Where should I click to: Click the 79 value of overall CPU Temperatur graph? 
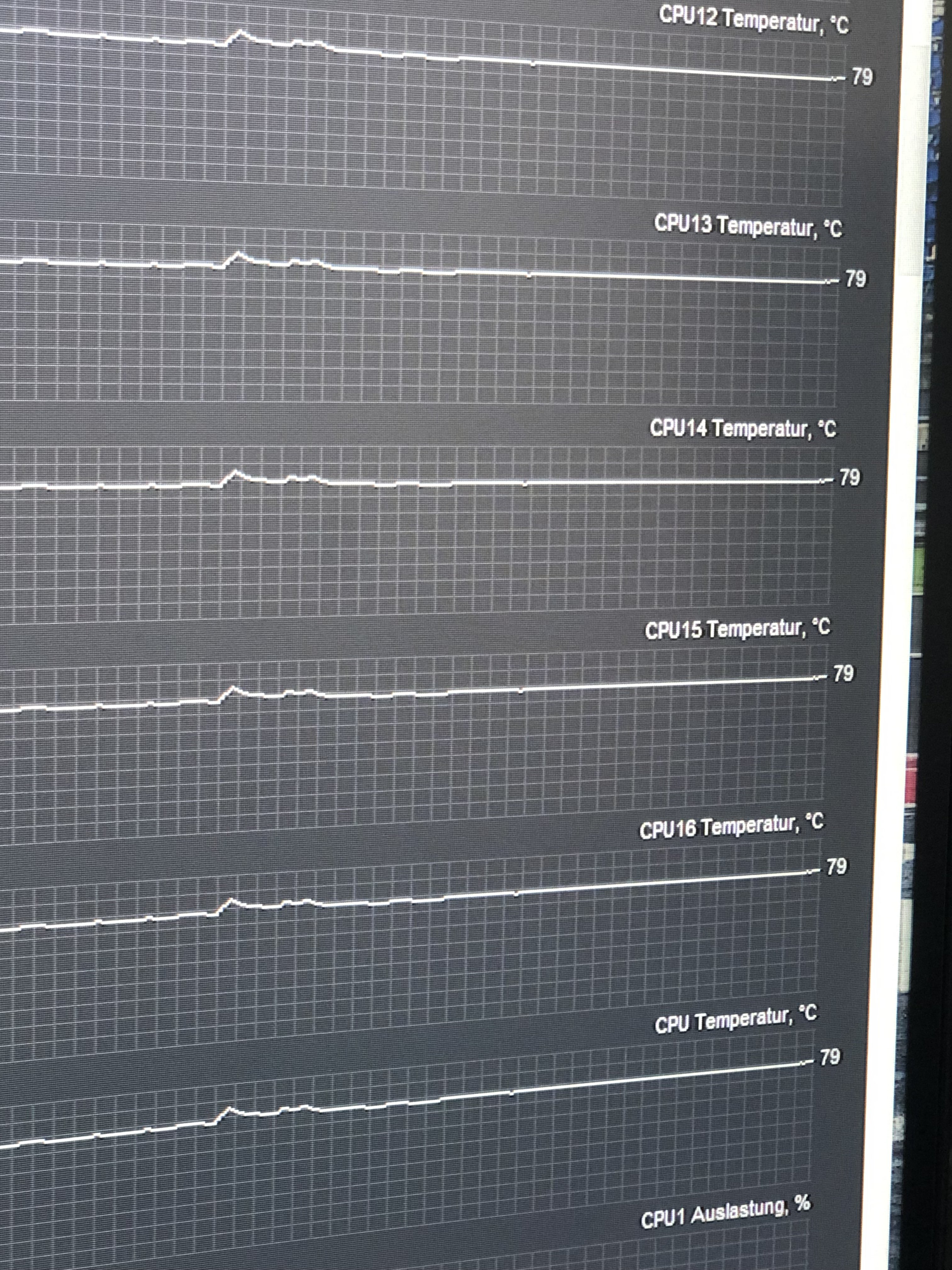(x=830, y=1057)
